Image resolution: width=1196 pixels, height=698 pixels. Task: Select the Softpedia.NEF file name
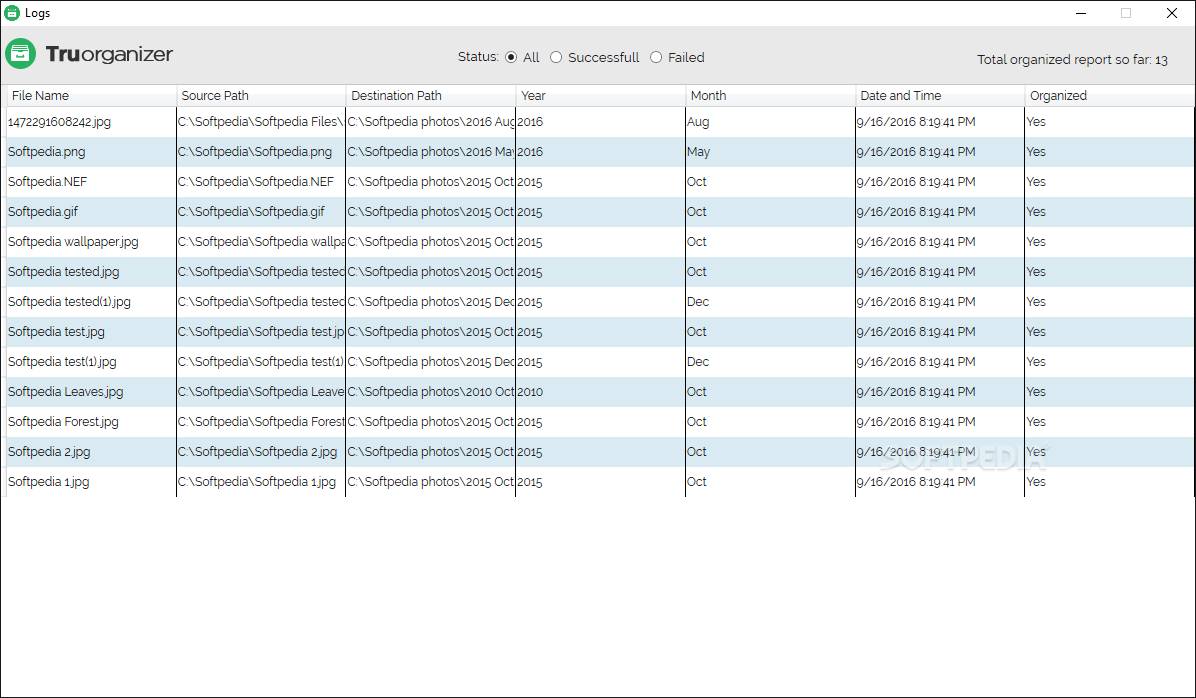pos(47,182)
